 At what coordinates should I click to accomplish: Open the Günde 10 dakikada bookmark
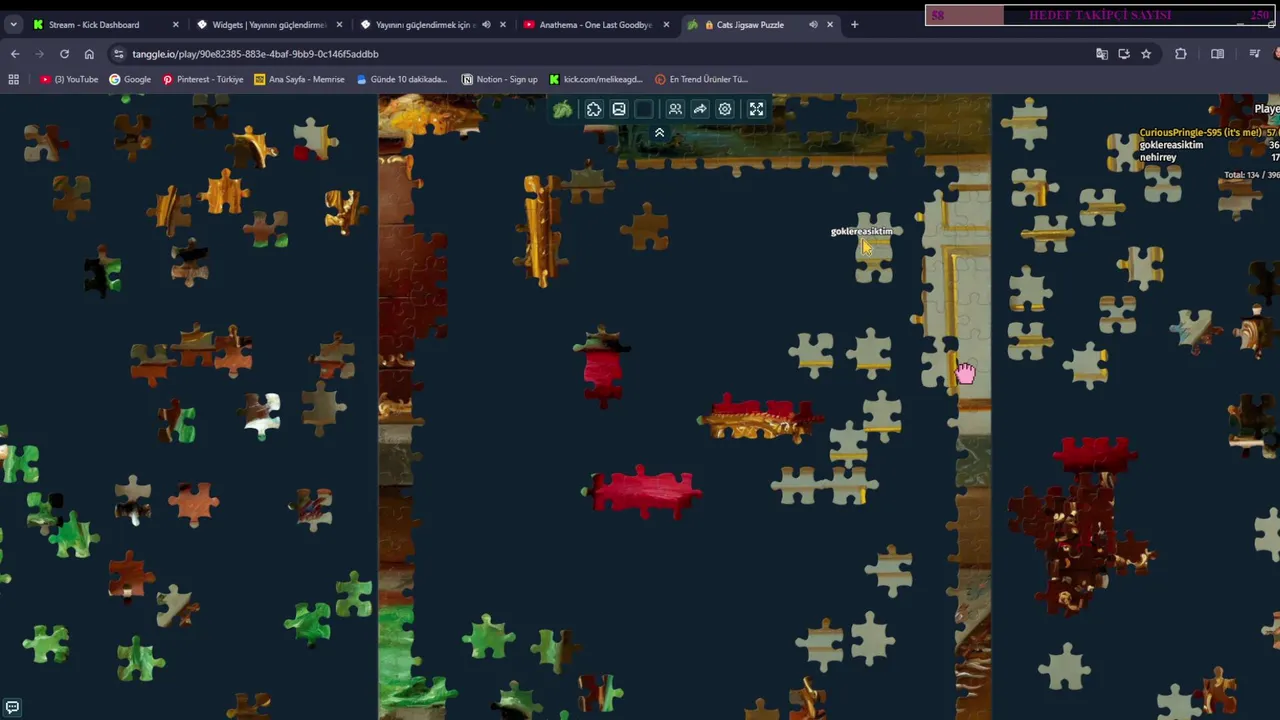point(401,79)
